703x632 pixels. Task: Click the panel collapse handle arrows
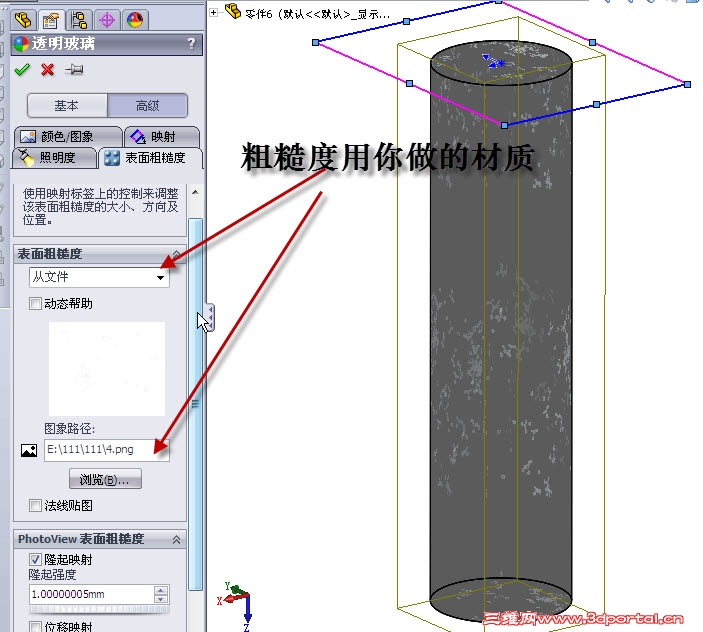(x=210, y=317)
